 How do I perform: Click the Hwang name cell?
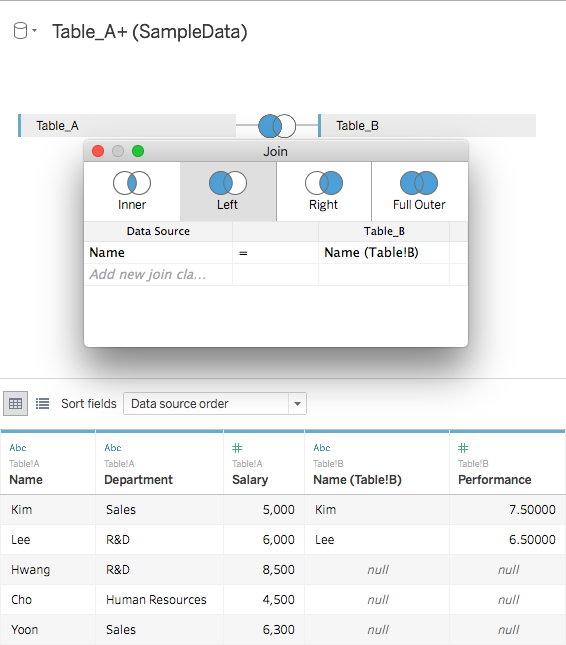pyautogui.click(x=48, y=570)
